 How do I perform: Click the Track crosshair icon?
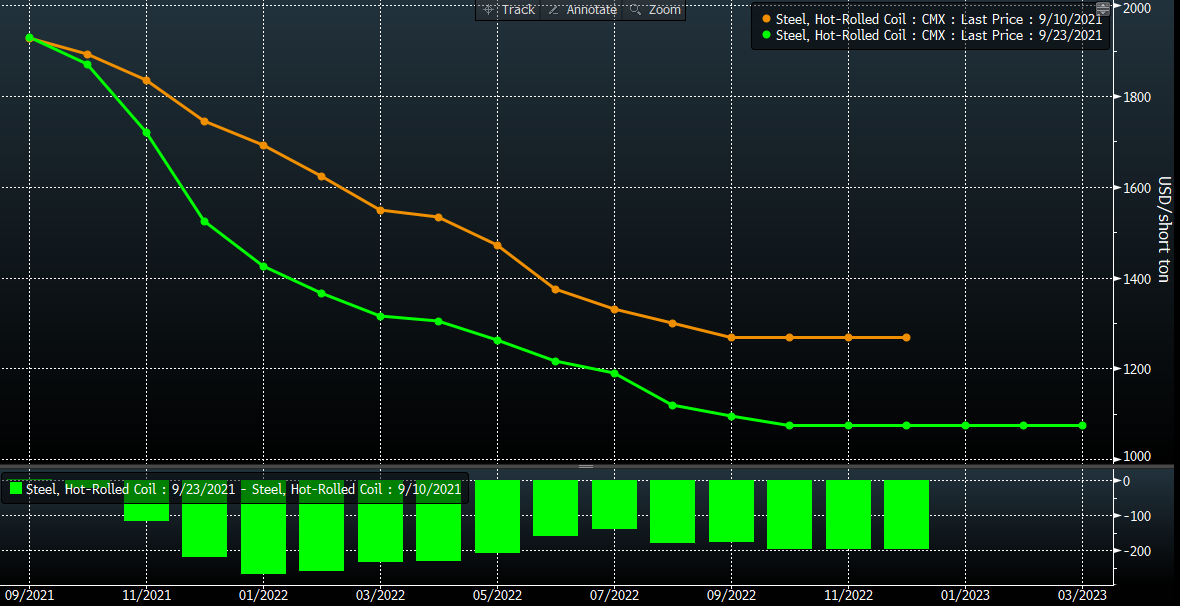(489, 10)
